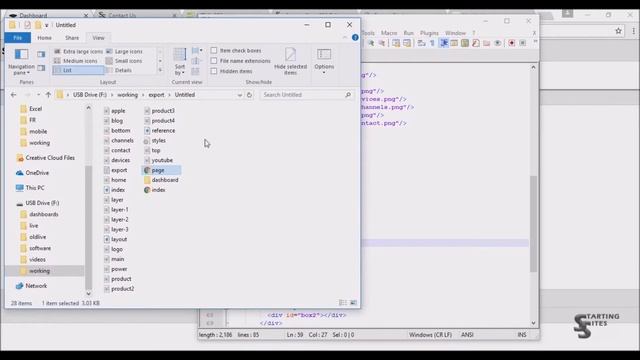Select This PC in the navigation pane

click(x=35, y=188)
